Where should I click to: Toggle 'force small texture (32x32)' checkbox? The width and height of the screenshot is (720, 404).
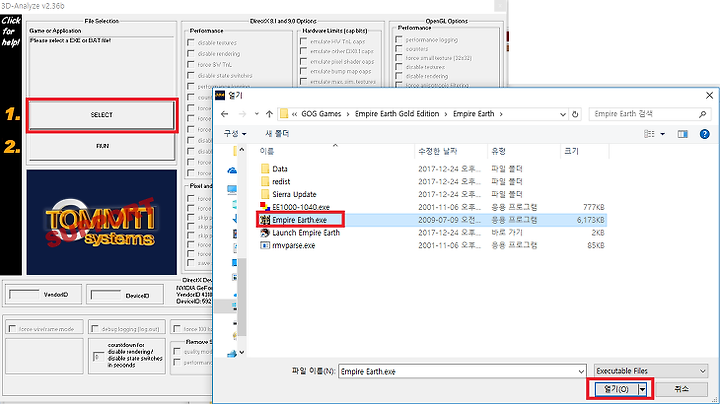click(399, 58)
